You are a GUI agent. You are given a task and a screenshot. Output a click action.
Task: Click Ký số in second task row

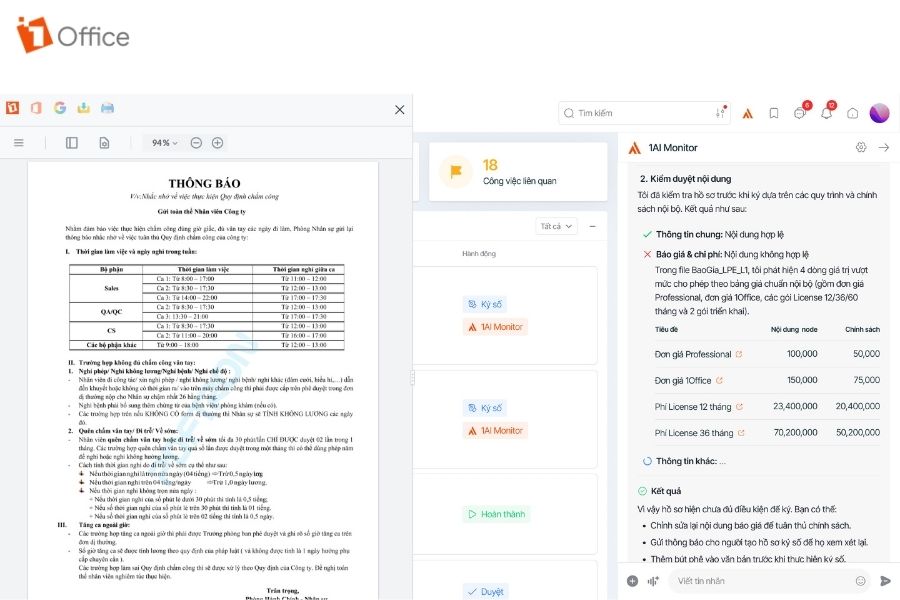coord(485,408)
